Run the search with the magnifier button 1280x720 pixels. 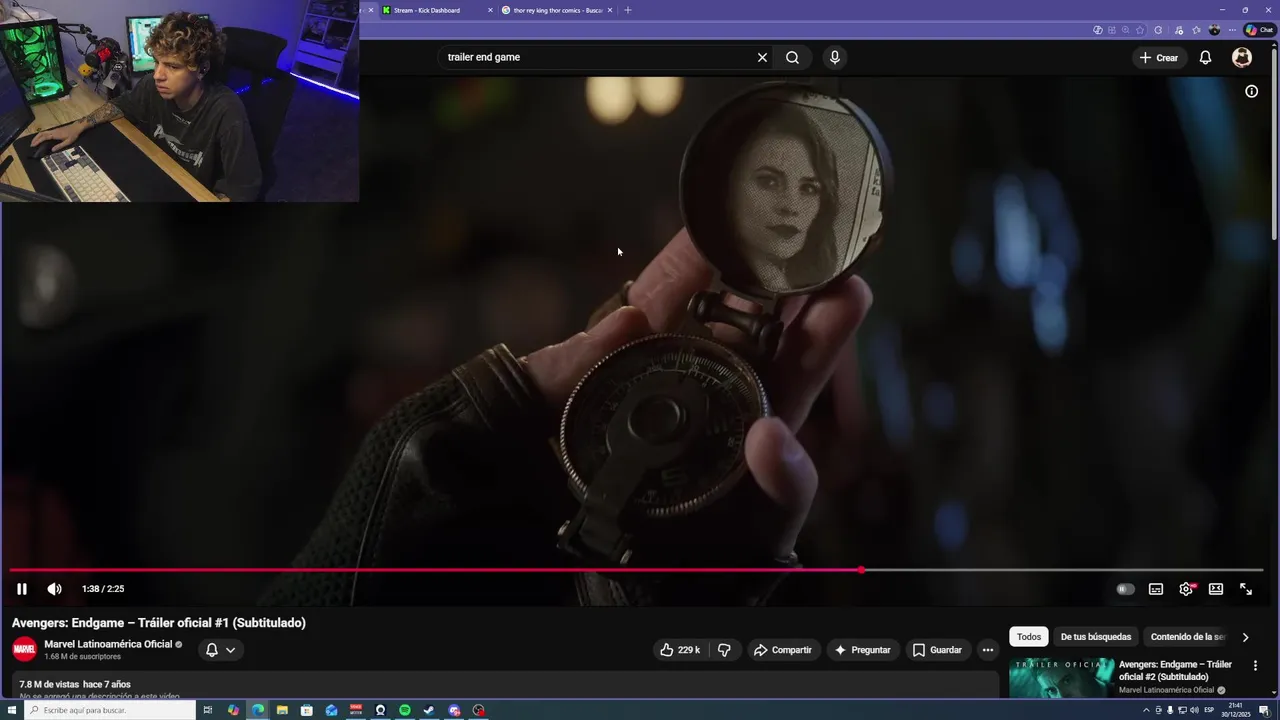tap(792, 57)
